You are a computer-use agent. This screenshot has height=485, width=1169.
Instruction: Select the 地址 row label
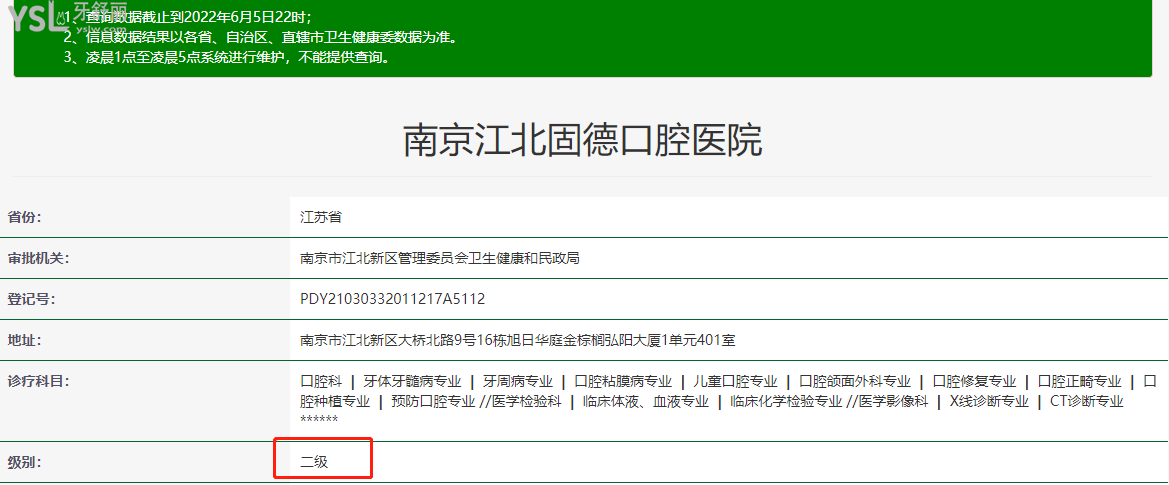click(25, 340)
